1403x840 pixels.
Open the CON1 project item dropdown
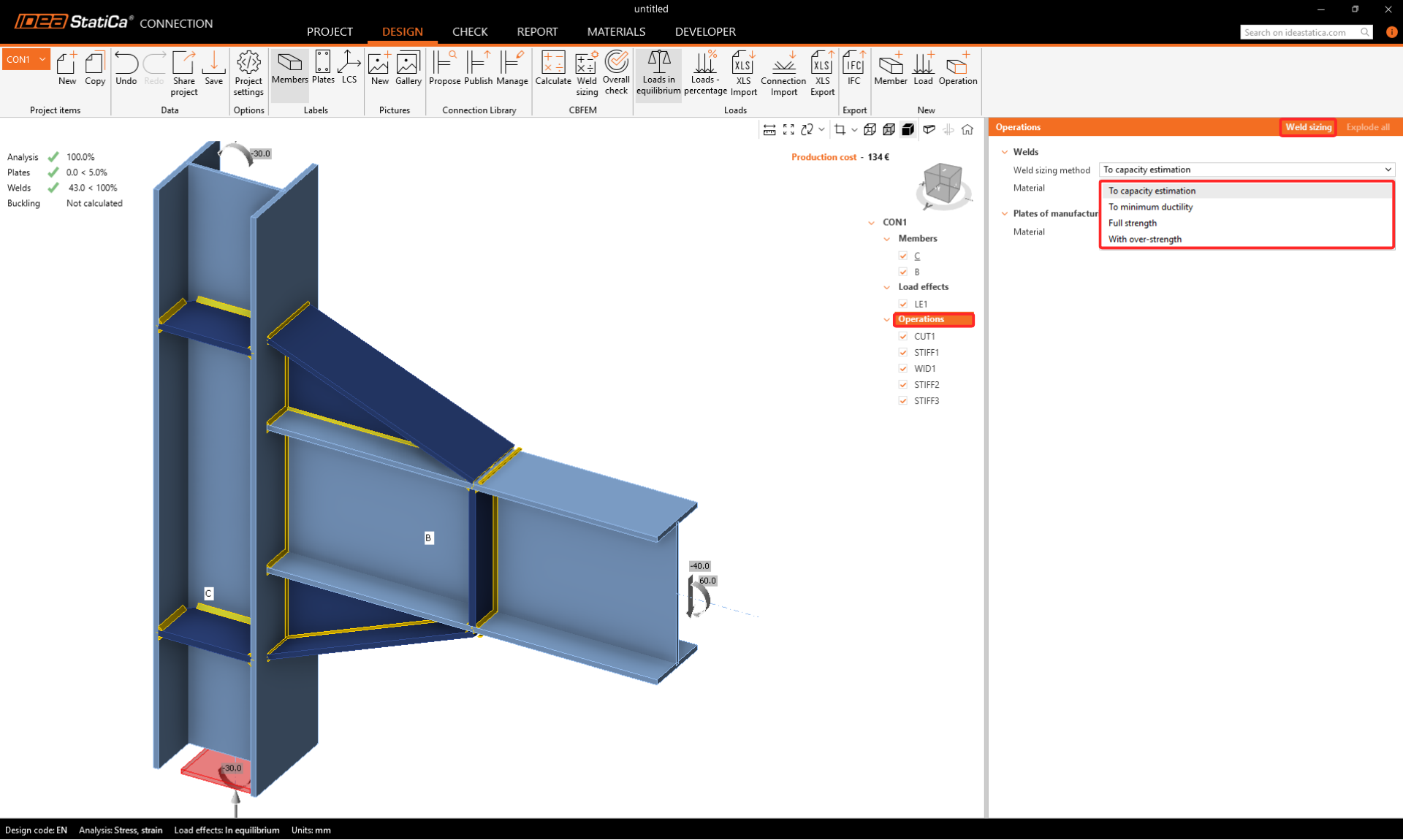tap(42, 60)
